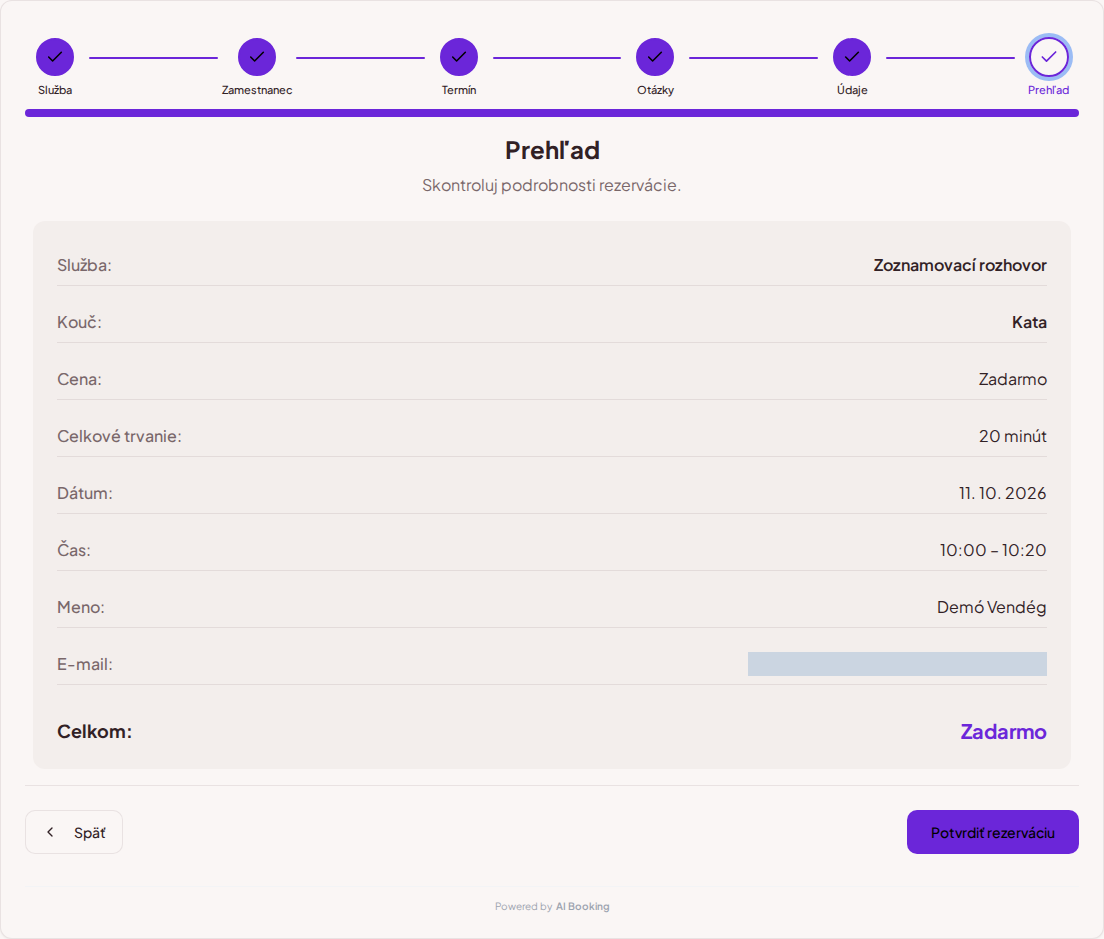Click the highlighted Prehľad step circle

pos(1048,57)
